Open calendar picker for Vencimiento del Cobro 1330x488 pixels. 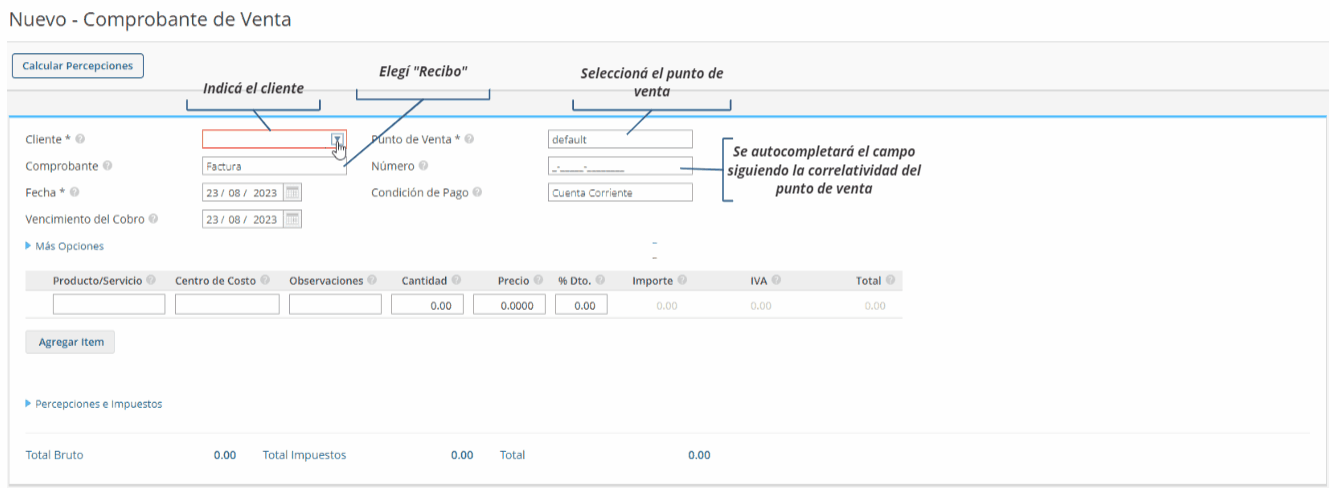click(292, 219)
